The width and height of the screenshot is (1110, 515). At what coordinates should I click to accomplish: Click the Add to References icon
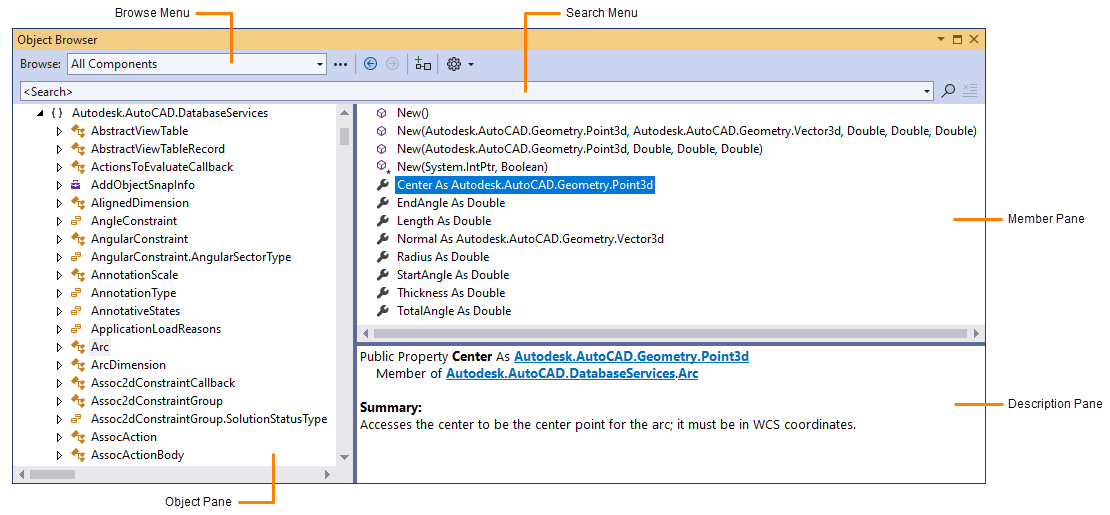[x=423, y=64]
